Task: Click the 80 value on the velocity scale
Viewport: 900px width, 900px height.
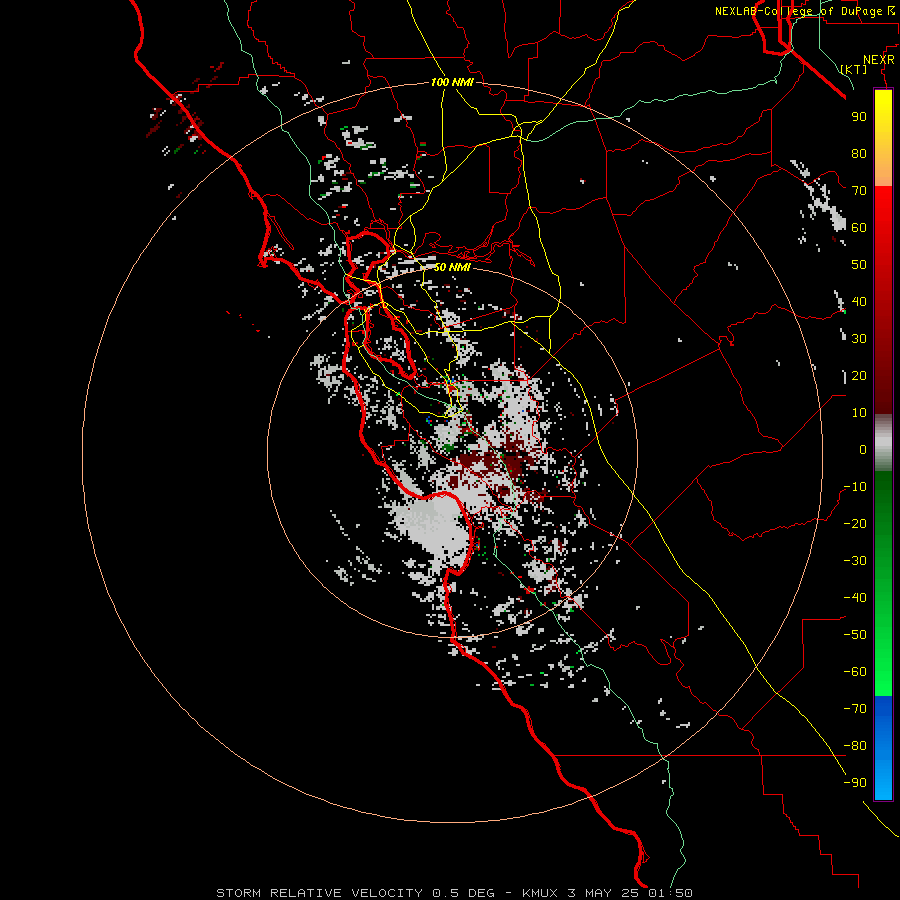Action: (859, 153)
